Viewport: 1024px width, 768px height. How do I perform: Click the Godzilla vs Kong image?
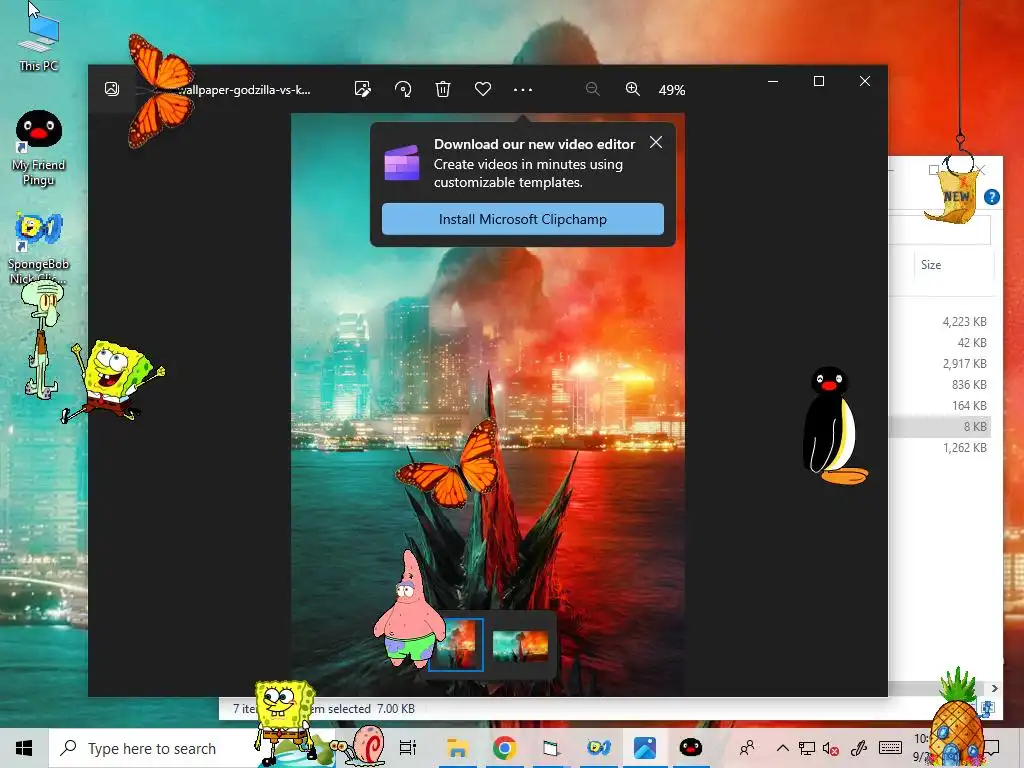(x=487, y=404)
